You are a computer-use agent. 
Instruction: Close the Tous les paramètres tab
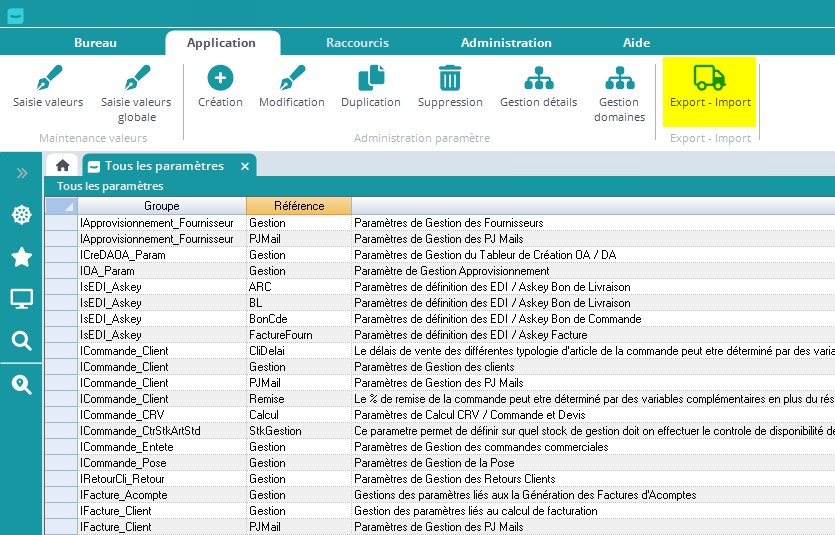(x=245, y=166)
